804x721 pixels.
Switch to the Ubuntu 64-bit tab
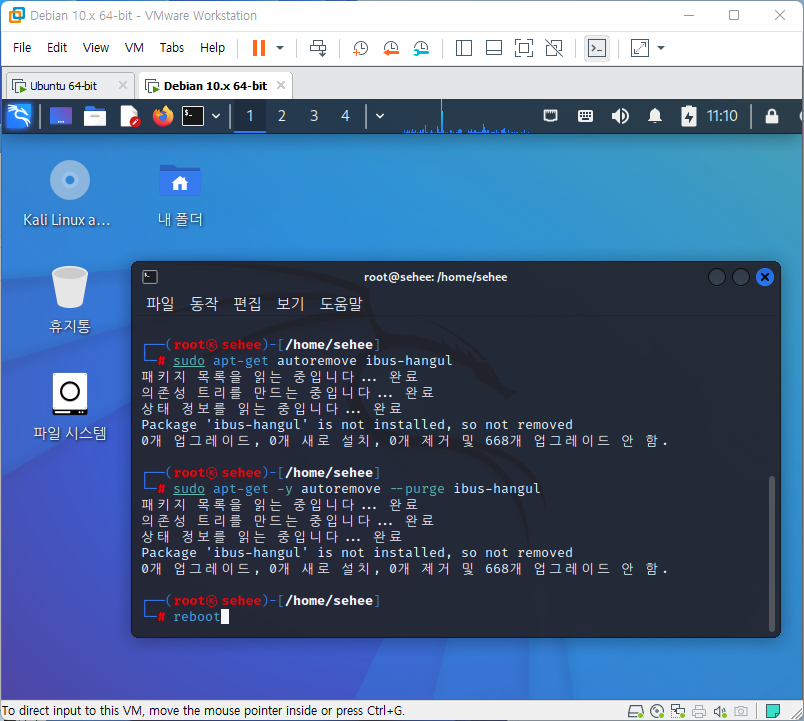(64, 86)
